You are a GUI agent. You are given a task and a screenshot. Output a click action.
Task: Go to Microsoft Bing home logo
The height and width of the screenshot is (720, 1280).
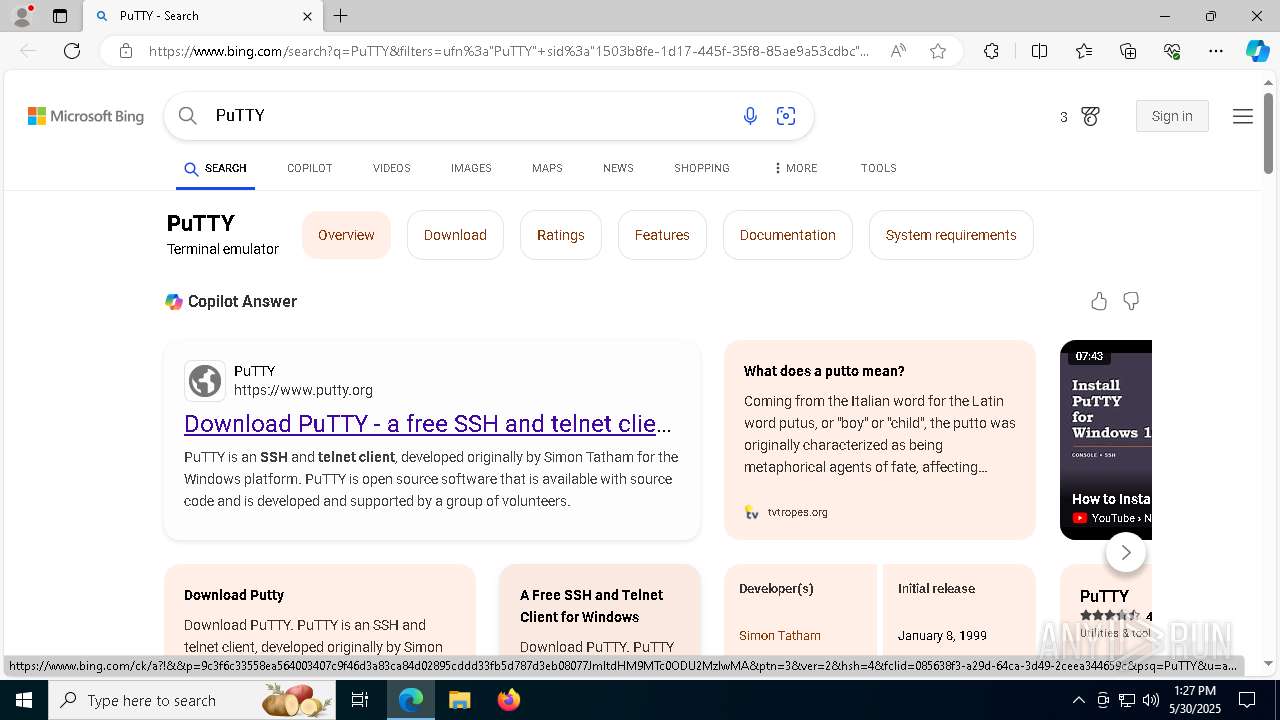pyautogui.click(x=86, y=116)
